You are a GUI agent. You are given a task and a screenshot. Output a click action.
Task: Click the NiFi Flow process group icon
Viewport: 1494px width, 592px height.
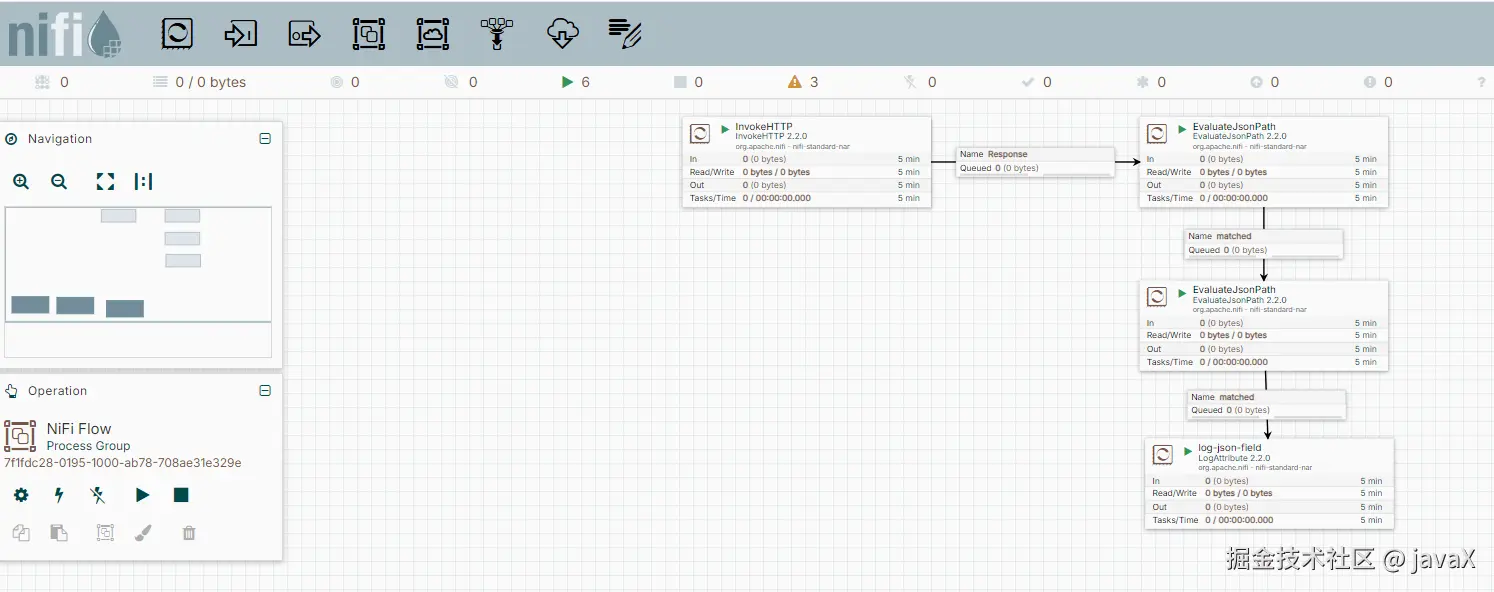(20, 436)
